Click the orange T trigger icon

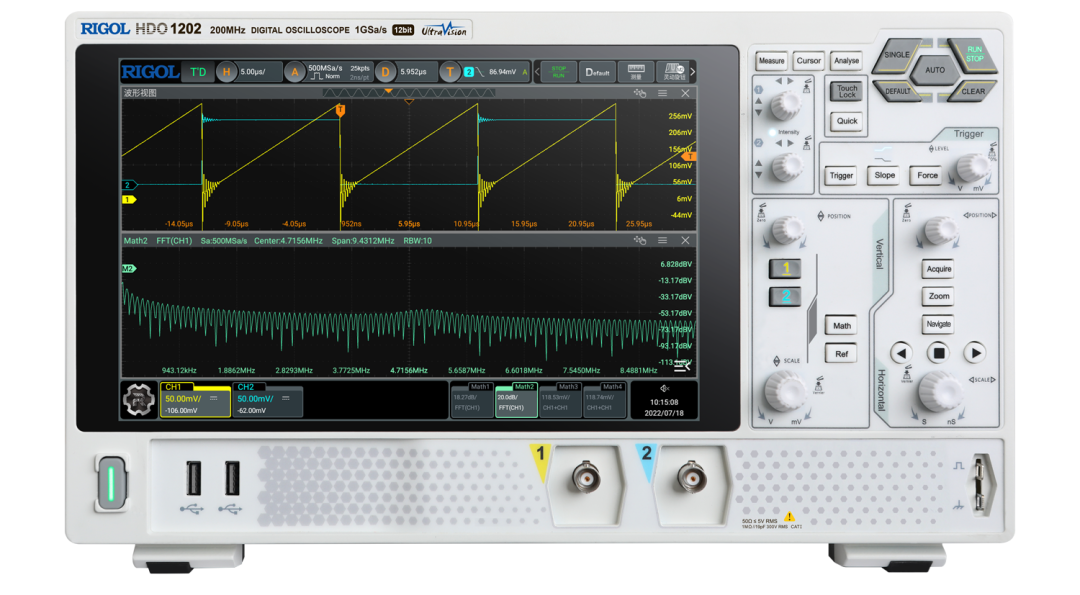tap(449, 72)
